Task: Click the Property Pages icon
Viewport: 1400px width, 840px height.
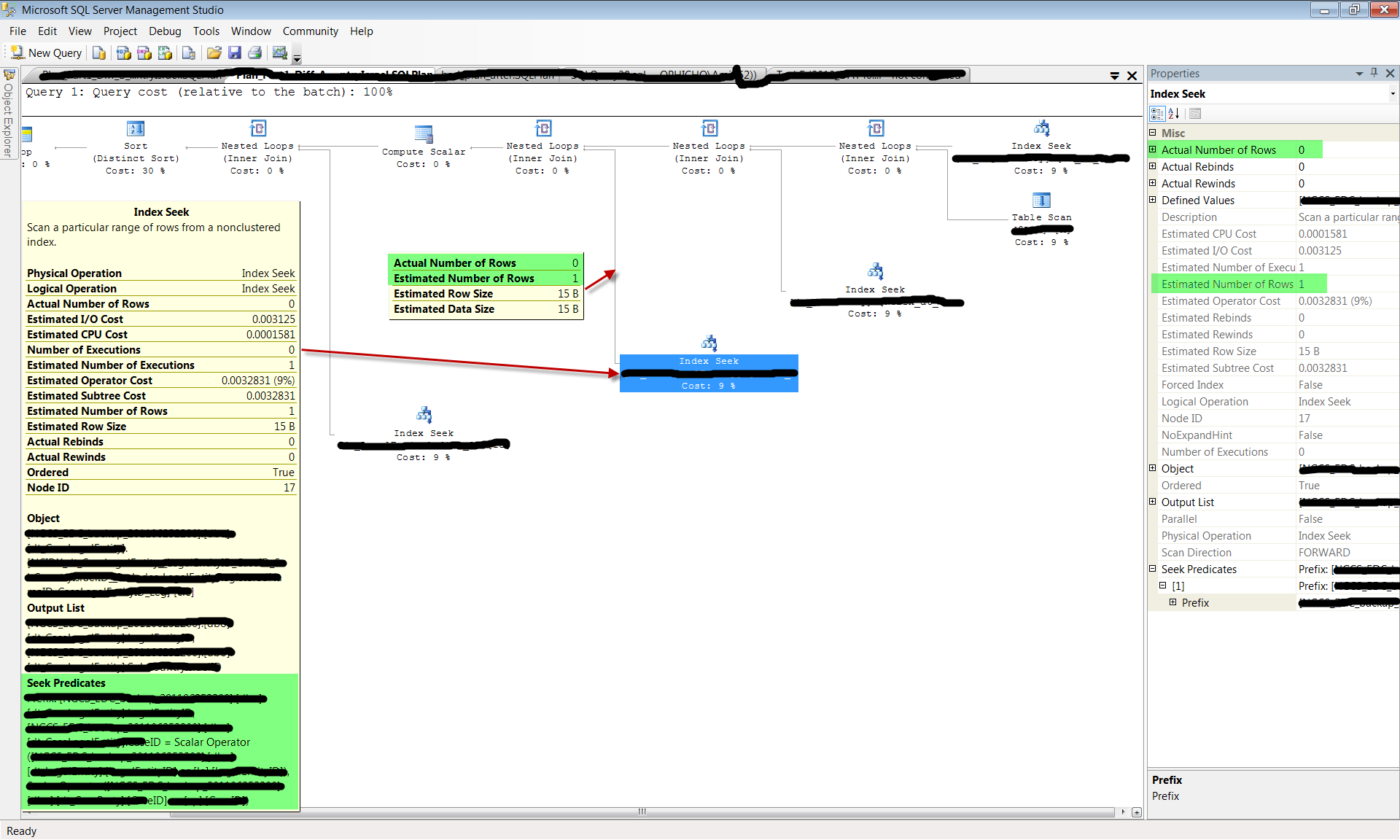Action: (1195, 114)
